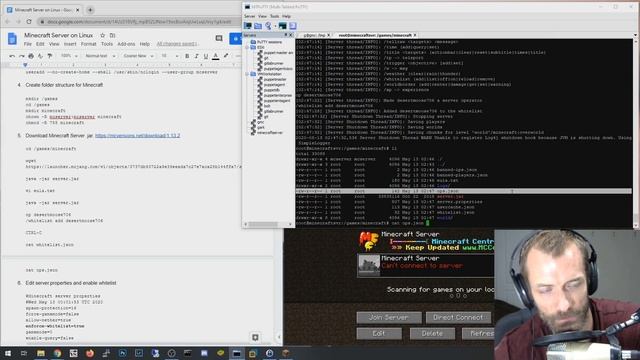The image size is (640, 360).
Task: Click the Undo icon in Docs toolbar
Action: tap(12, 56)
